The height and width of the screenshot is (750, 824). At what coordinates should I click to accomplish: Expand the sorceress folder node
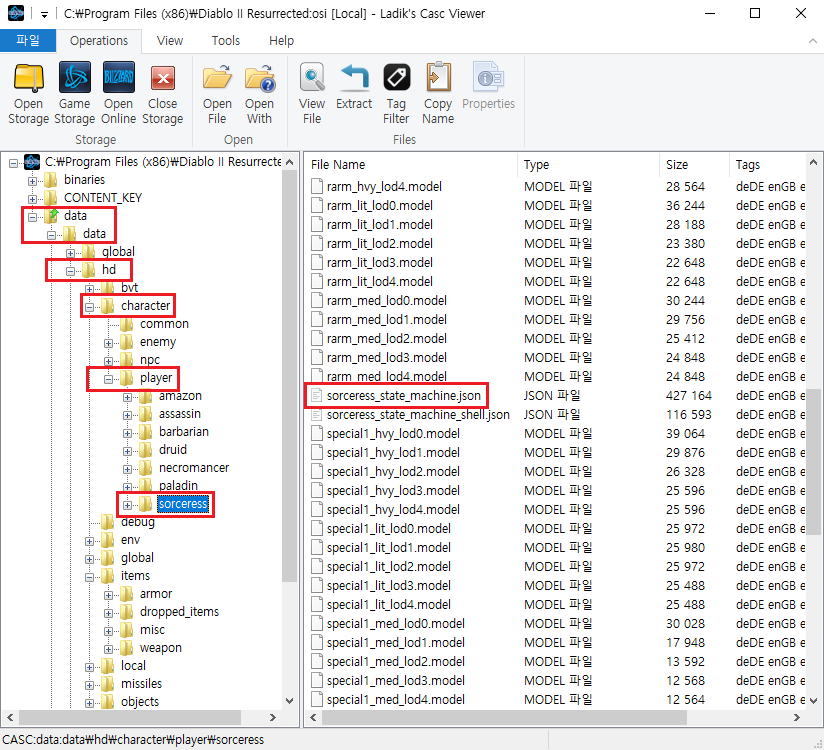coord(127,505)
